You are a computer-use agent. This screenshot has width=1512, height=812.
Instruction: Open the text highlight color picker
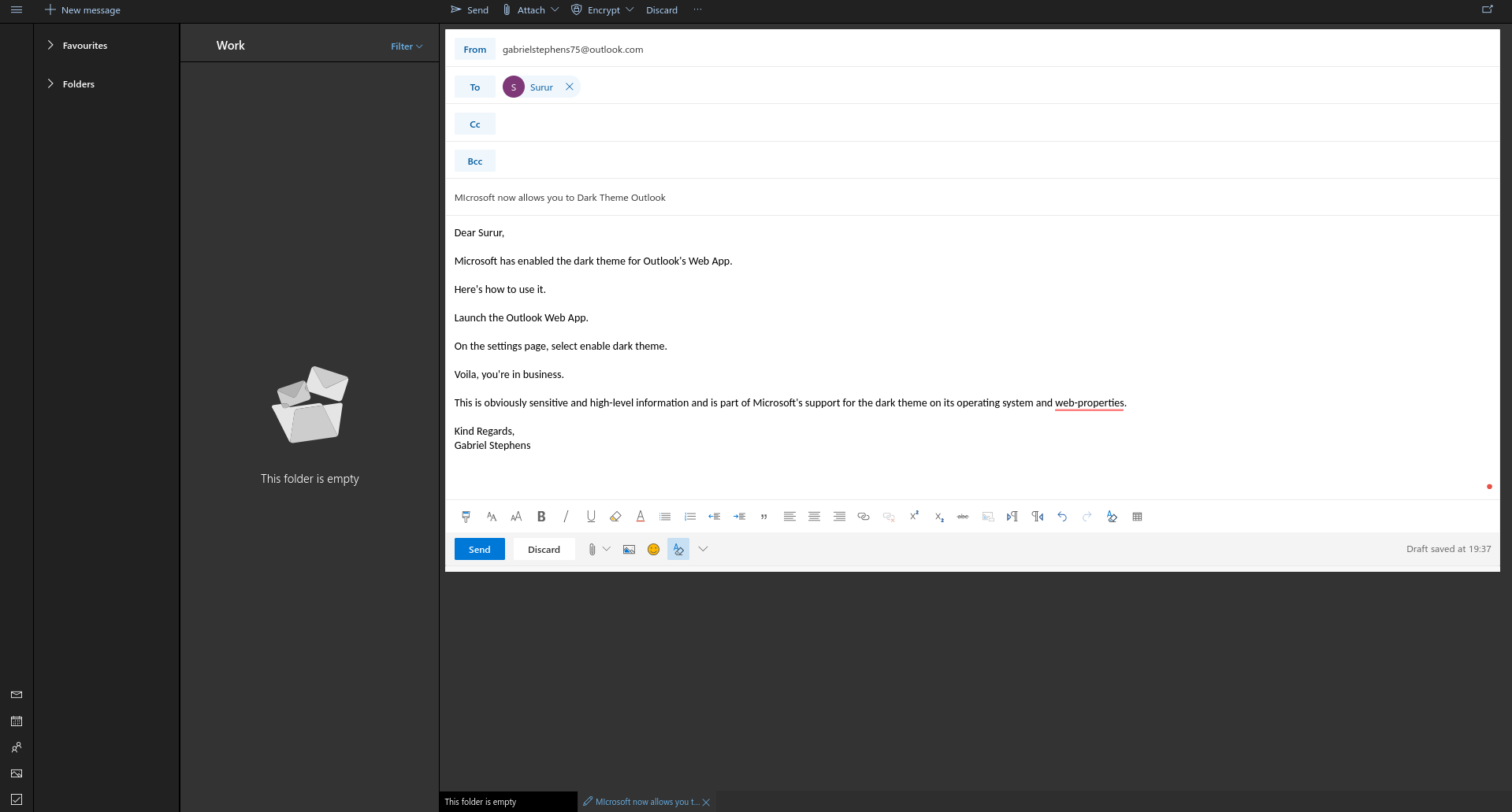point(615,517)
